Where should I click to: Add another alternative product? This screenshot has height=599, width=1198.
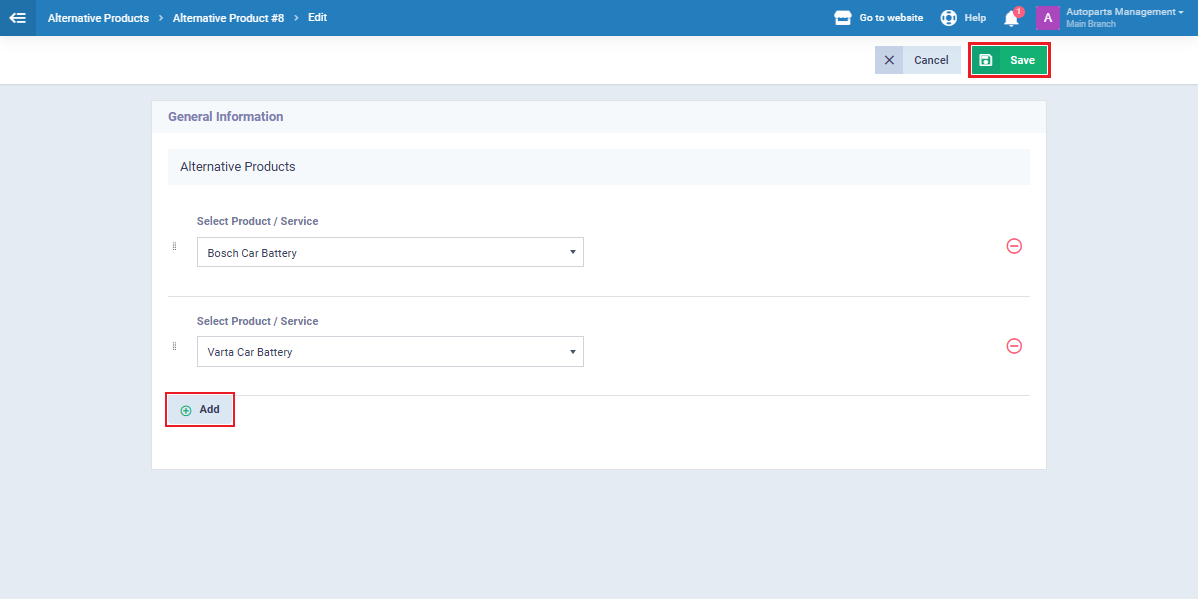click(x=199, y=410)
